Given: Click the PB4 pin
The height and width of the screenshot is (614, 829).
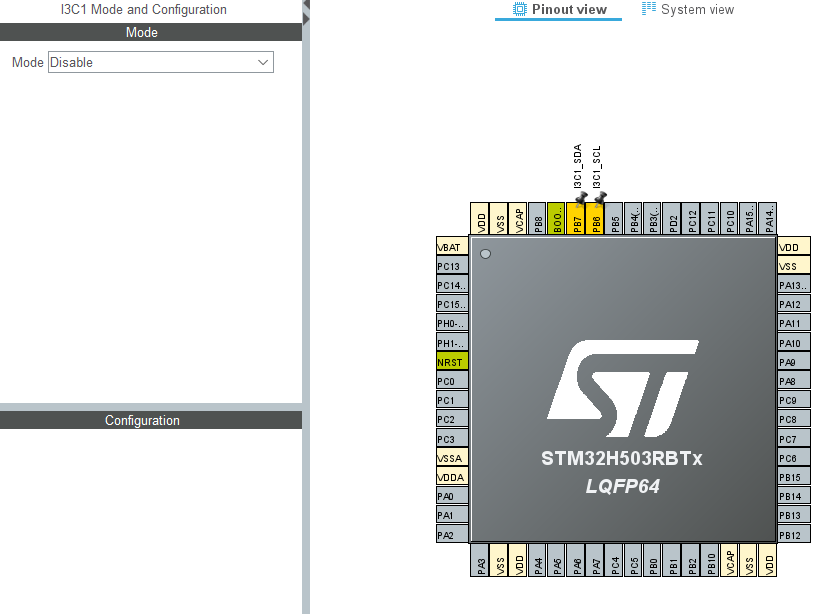Looking at the screenshot, I should tap(634, 218).
